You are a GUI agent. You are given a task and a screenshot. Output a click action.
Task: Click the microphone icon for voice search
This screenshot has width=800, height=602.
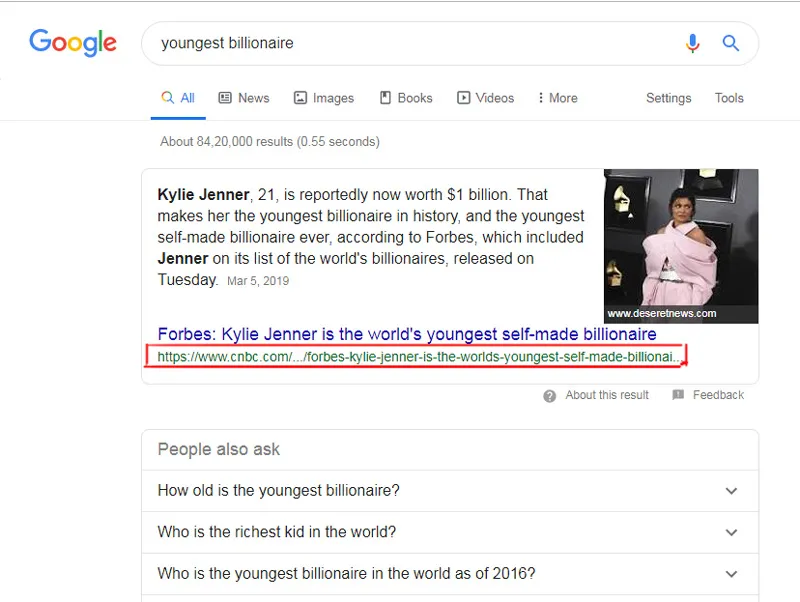[x=692, y=43]
